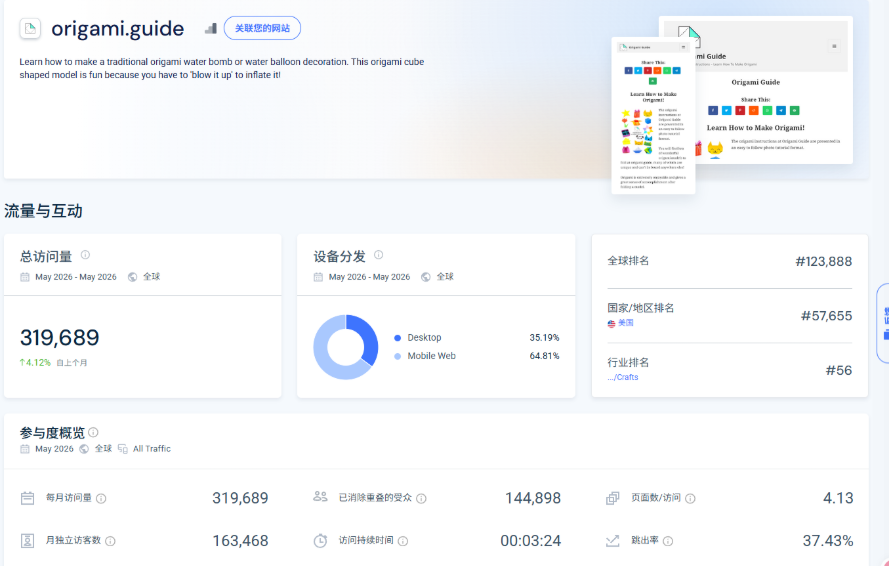Click the pages per visit value 4.13
This screenshot has width=889, height=566.
pos(838,498)
